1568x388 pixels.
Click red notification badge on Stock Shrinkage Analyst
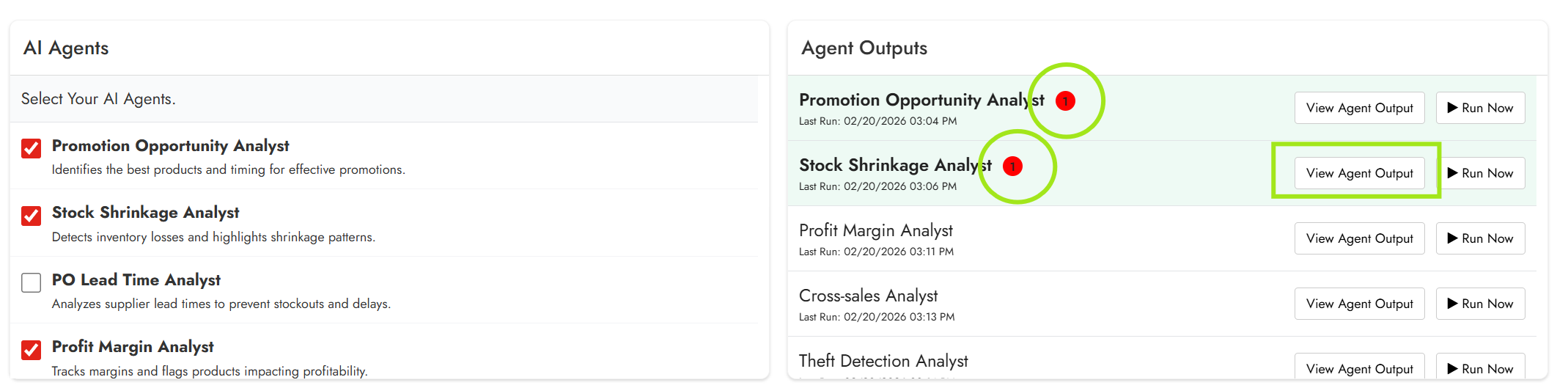pos(1012,166)
